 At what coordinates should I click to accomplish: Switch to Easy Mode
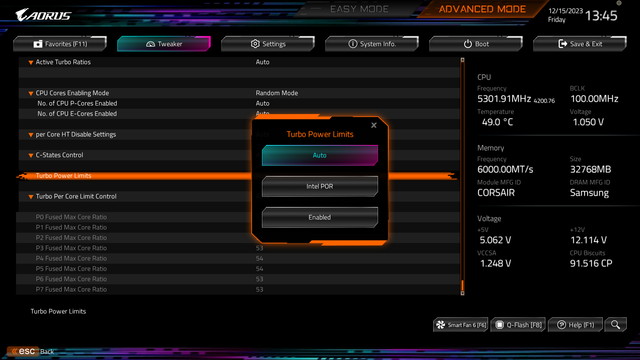click(x=359, y=9)
